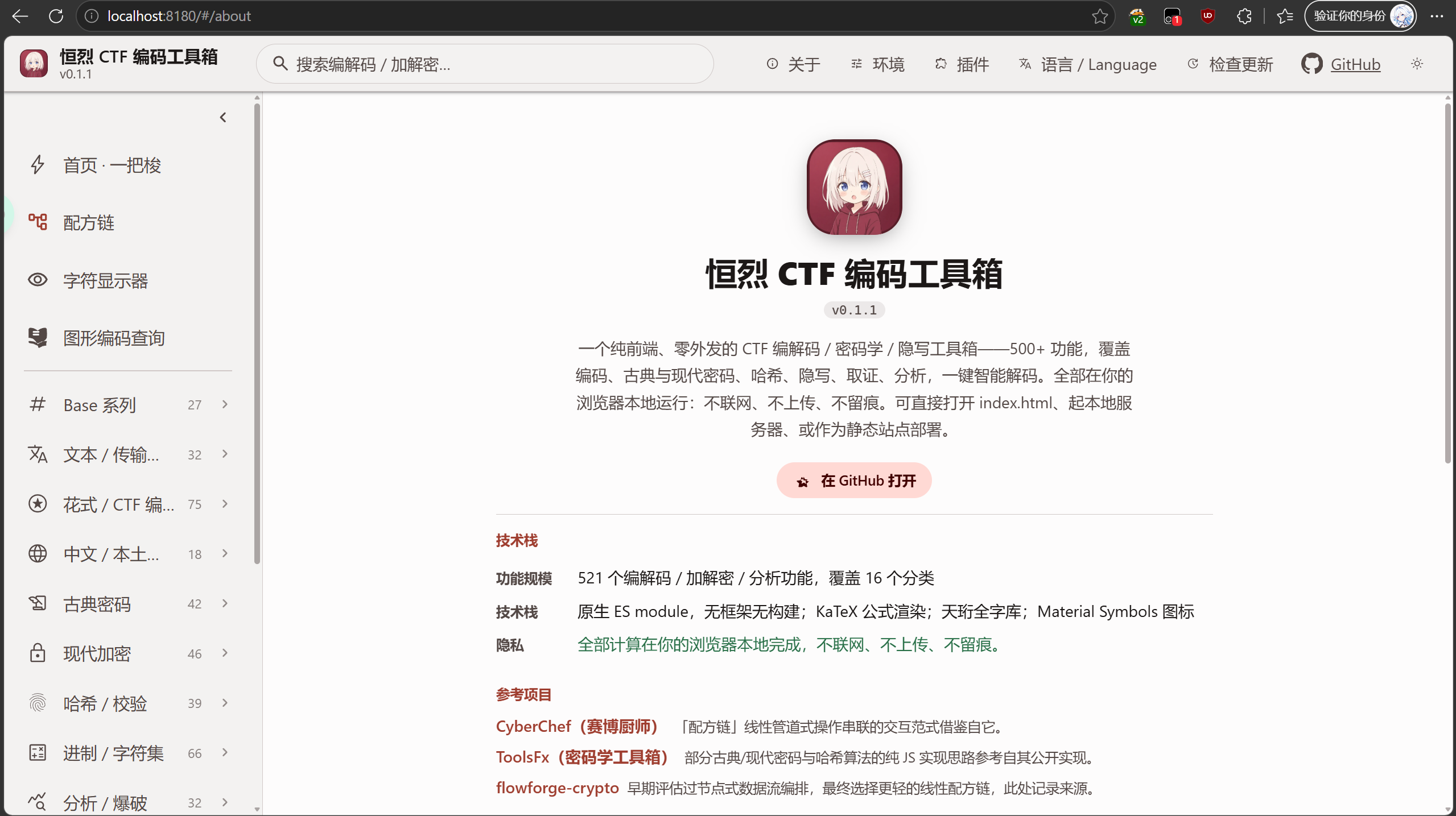Screen dimensions: 1456x816
Task: Expand the 文本 / 传输 category arrow
Action: [225, 454]
